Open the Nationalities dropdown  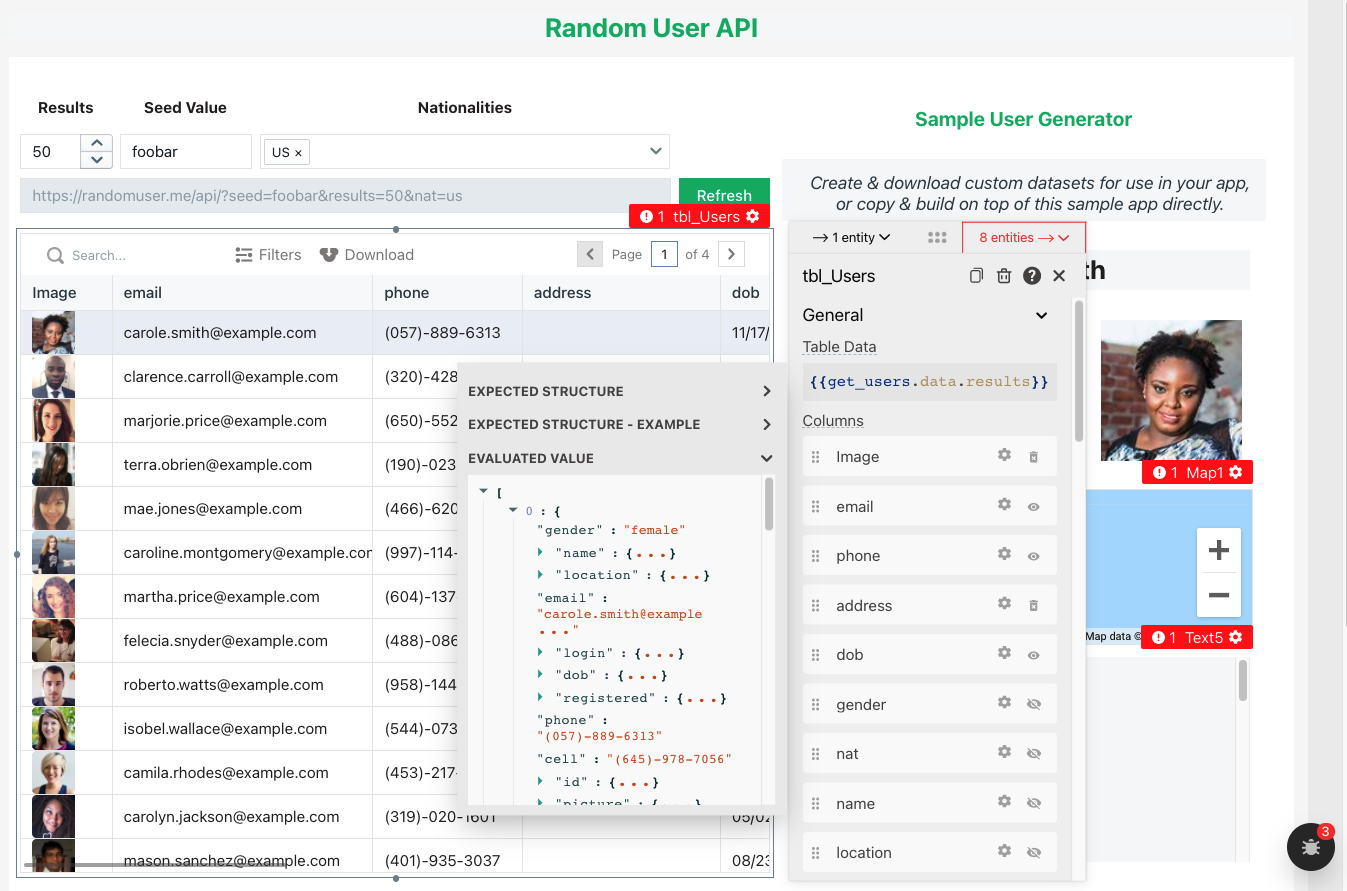point(655,152)
